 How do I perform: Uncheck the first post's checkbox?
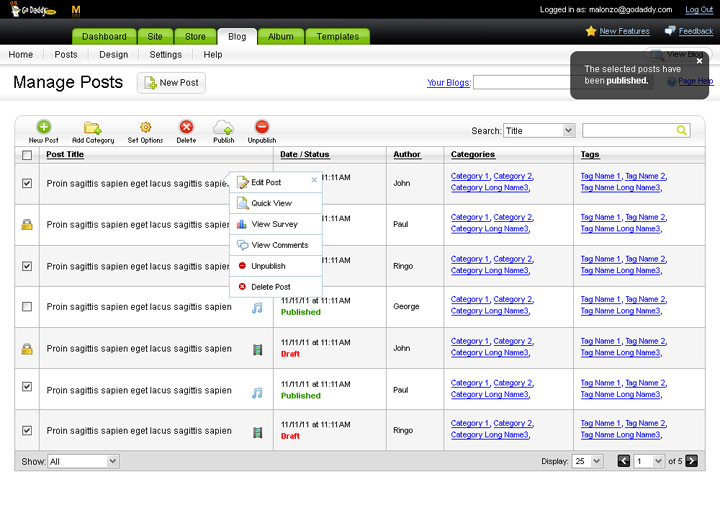pyautogui.click(x=27, y=183)
